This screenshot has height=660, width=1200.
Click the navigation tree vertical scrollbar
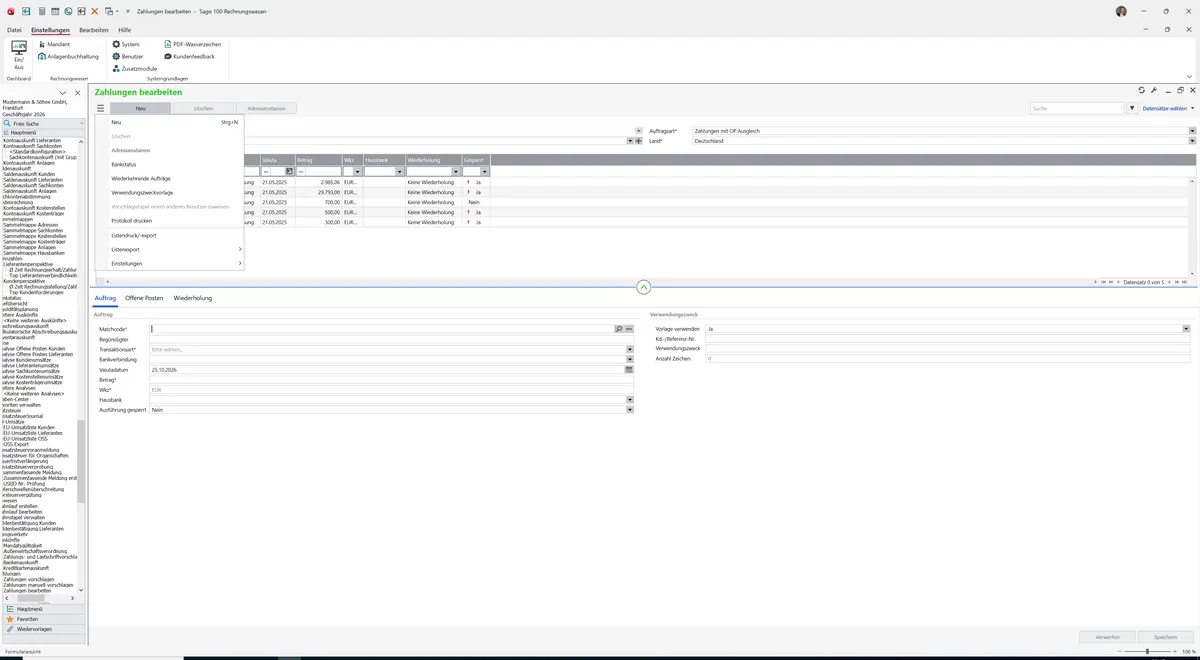click(81, 460)
